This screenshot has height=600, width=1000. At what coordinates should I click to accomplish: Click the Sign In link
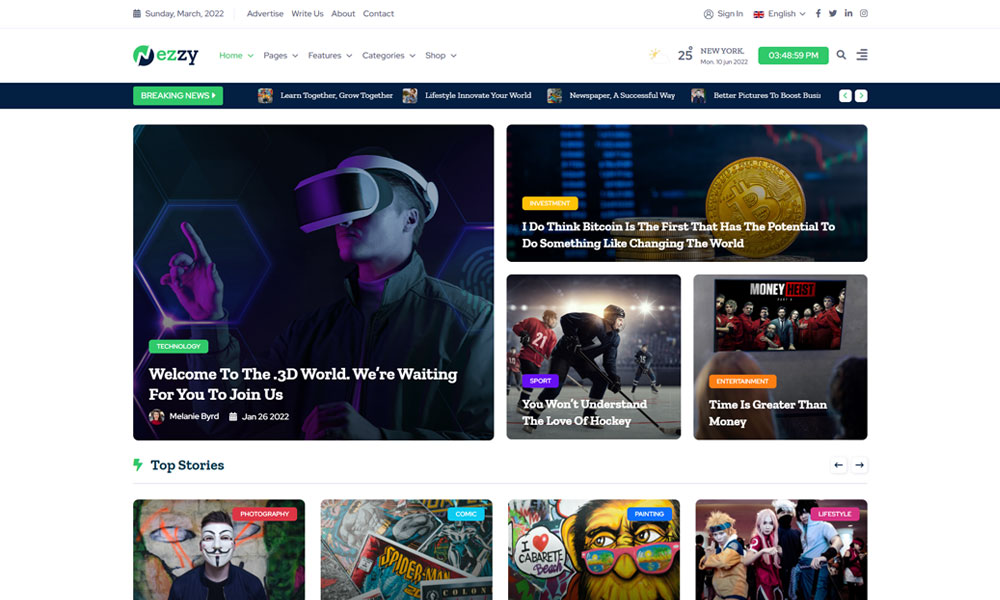(723, 14)
